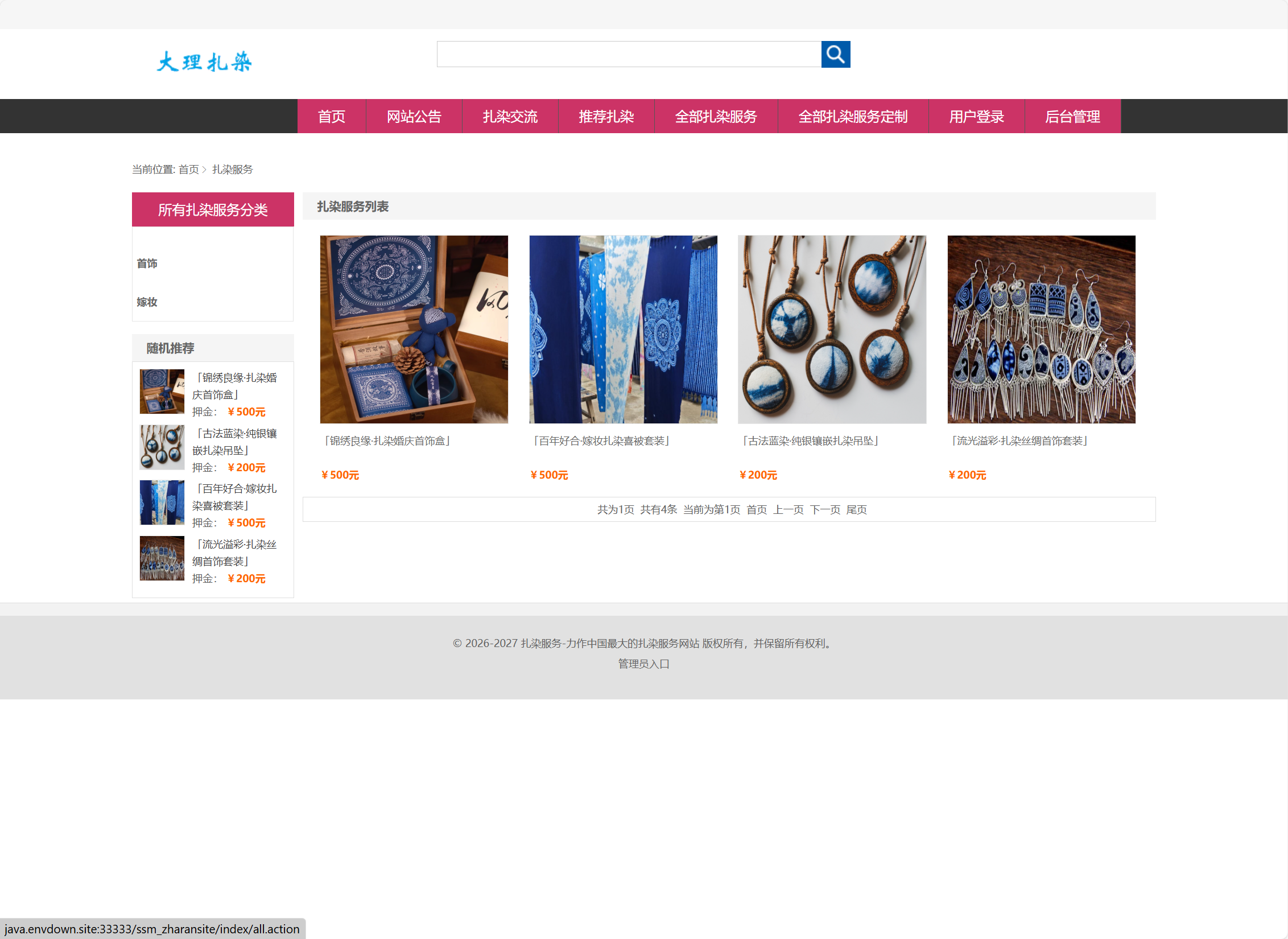
Task: Open 全部扎染服务定制 navigation item
Action: point(852,117)
